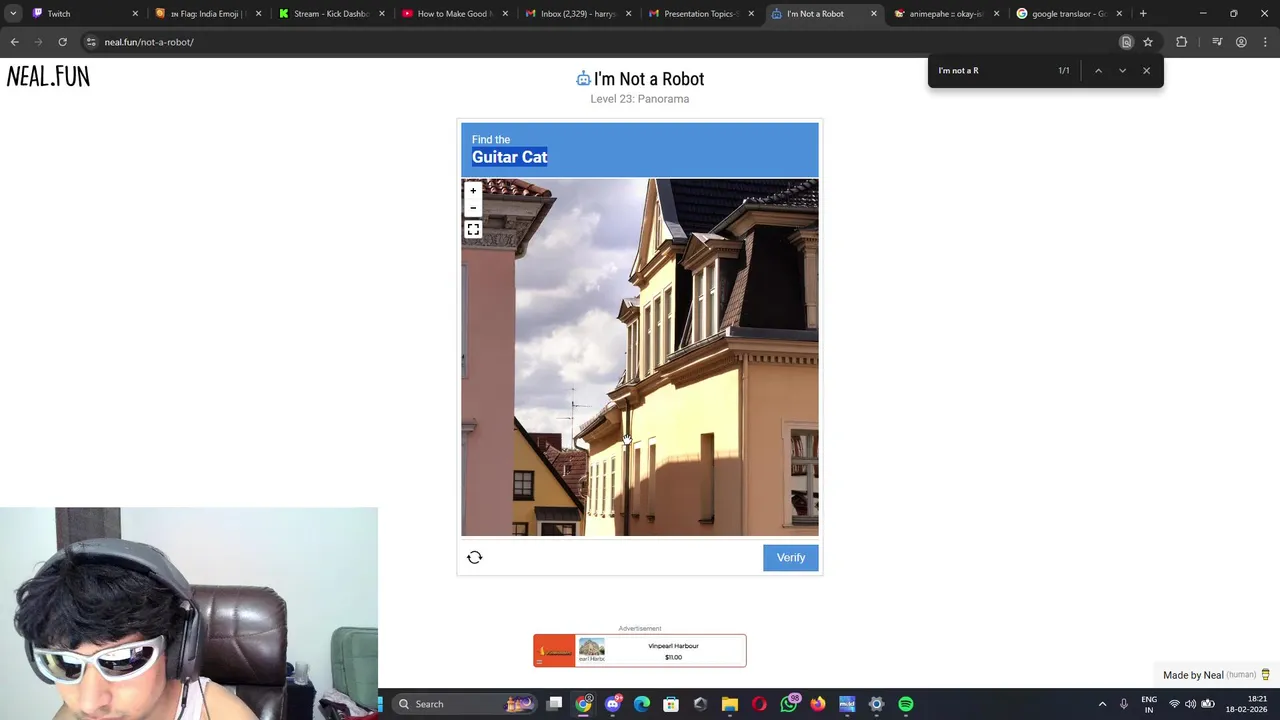This screenshot has height=720, width=1280.
Task: Switch to the Flag: India Emoji tab
Action: [208, 14]
